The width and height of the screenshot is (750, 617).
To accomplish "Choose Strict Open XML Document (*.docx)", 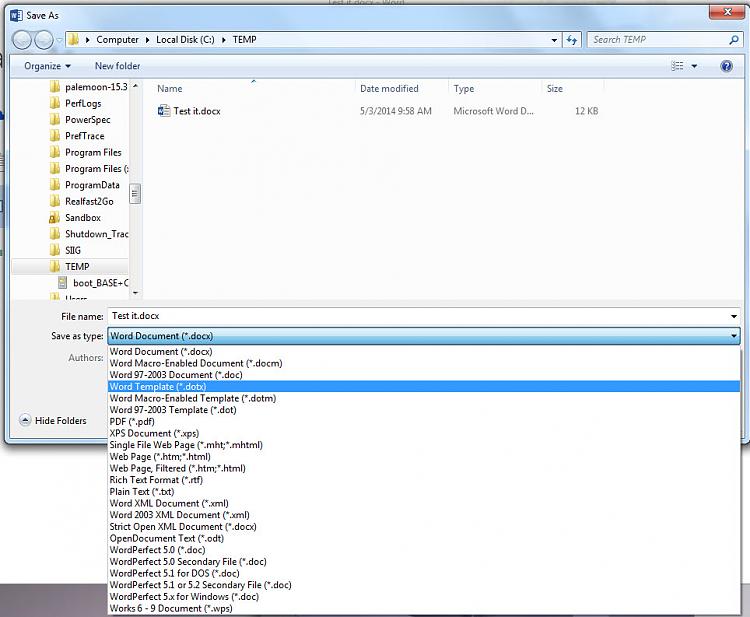I will click(x=424, y=527).
